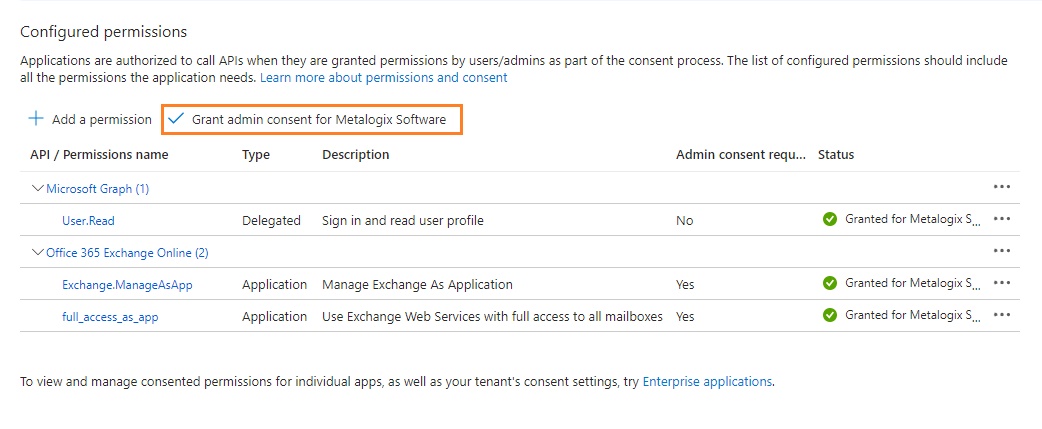1042x429 pixels.
Task: Click the Type column header
Action: [x=256, y=155]
